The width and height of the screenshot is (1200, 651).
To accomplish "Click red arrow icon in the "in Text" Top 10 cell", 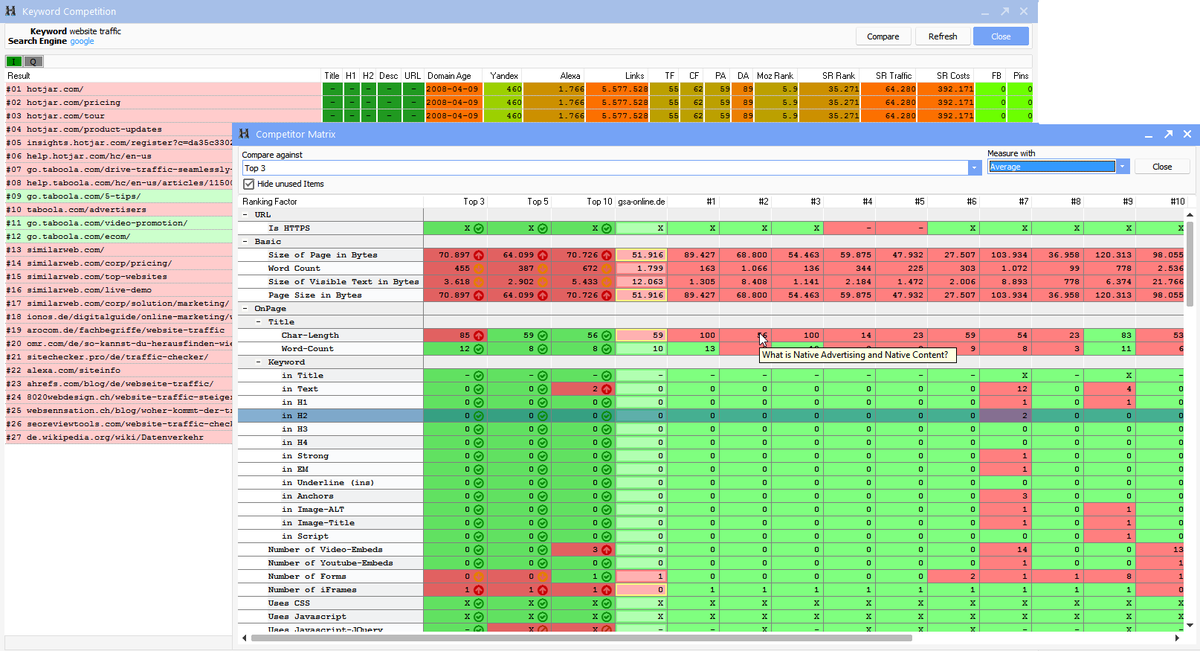I will point(606,388).
